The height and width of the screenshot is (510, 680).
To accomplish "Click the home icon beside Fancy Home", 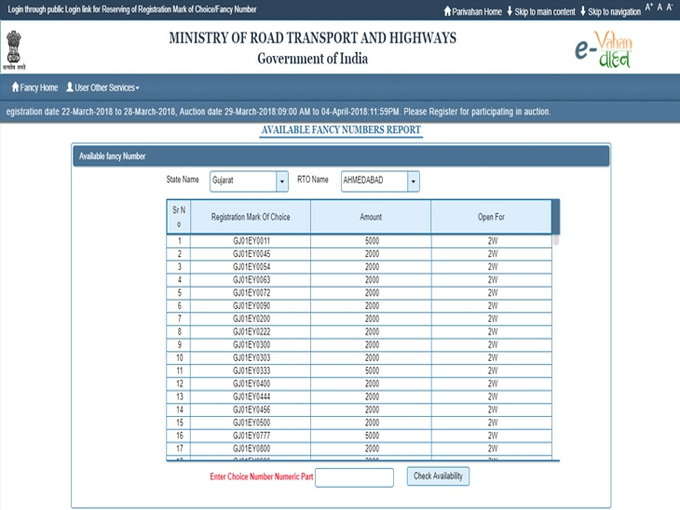I will click(15, 88).
